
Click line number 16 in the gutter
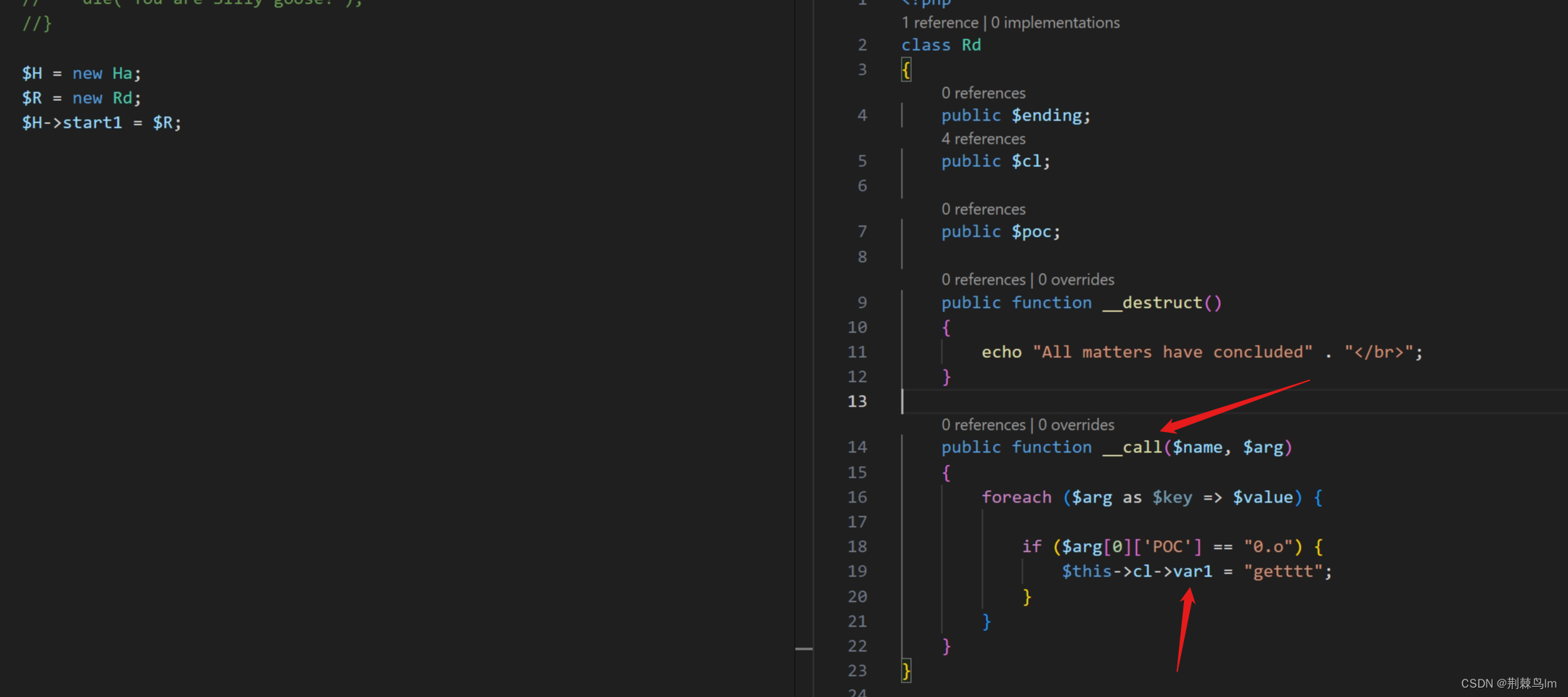[857, 497]
